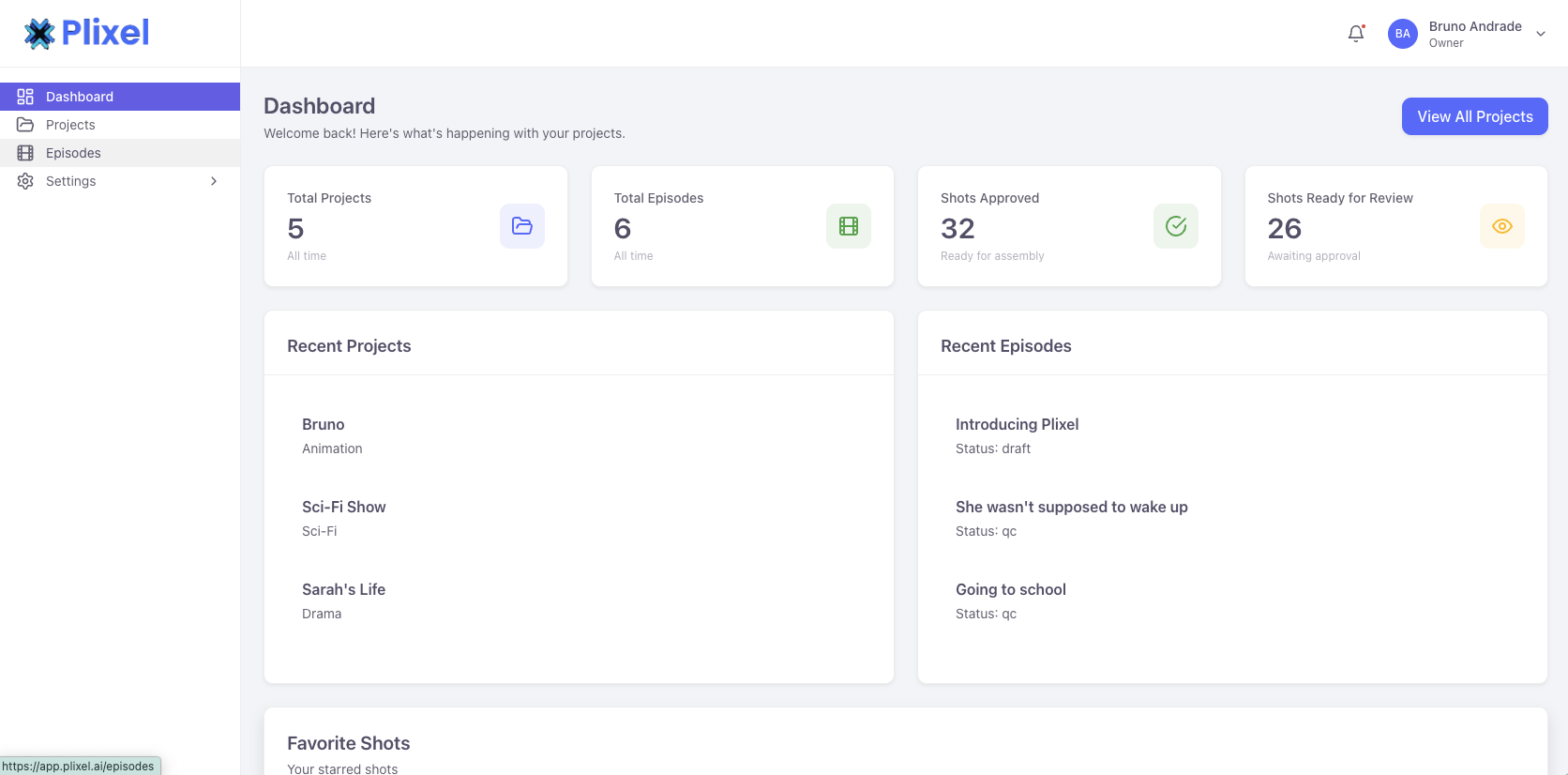Go to Dashboard in the sidebar
The height and width of the screenshot is (775, 1568).
pos(80,97)
